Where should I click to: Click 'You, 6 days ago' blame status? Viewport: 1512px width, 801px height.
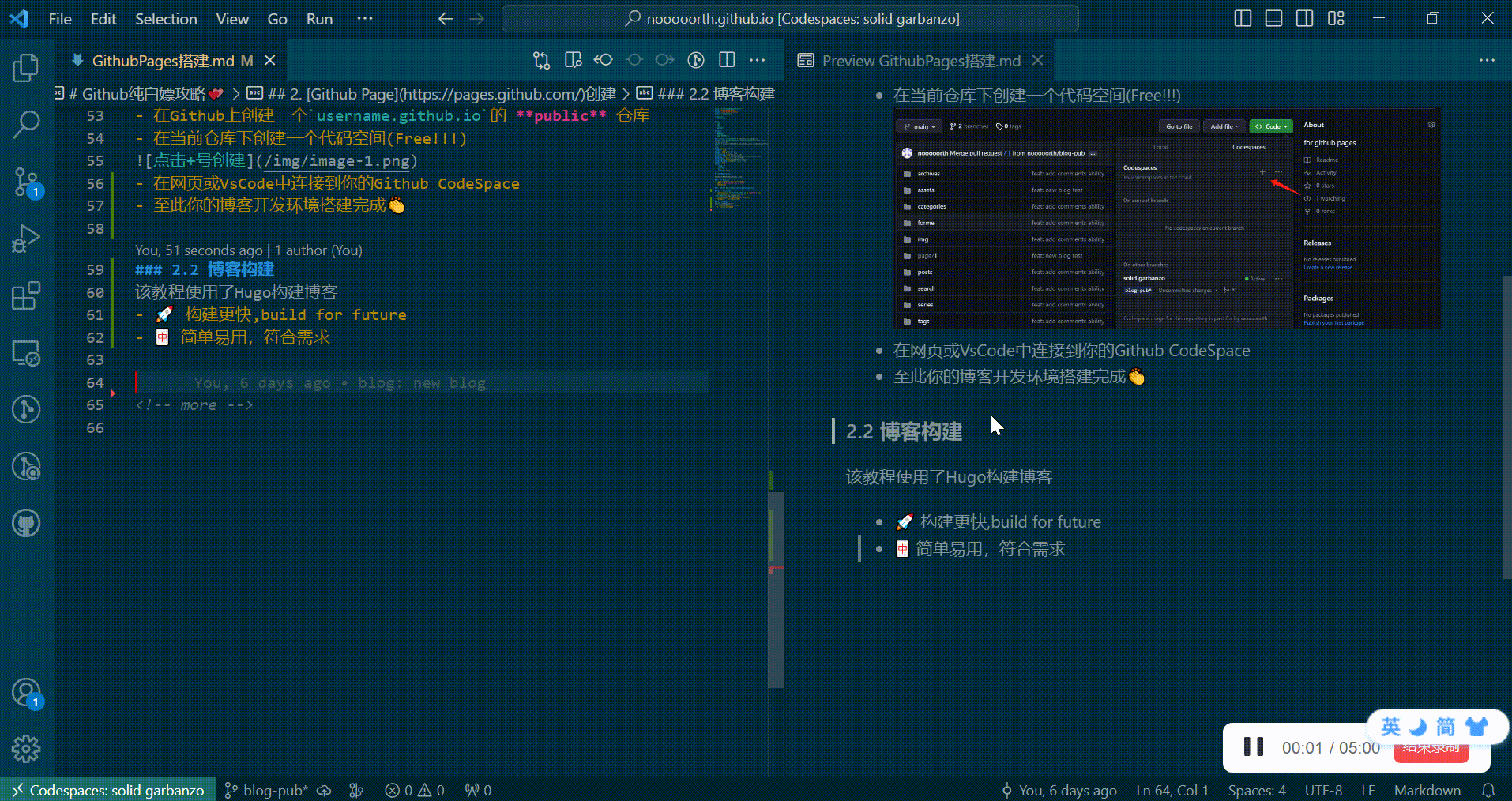click(x=1059, y=790)
